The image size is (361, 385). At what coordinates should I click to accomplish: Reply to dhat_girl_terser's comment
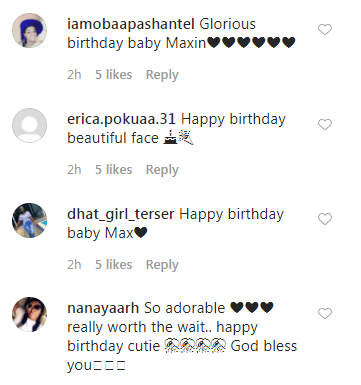click(x=162, y=265)
